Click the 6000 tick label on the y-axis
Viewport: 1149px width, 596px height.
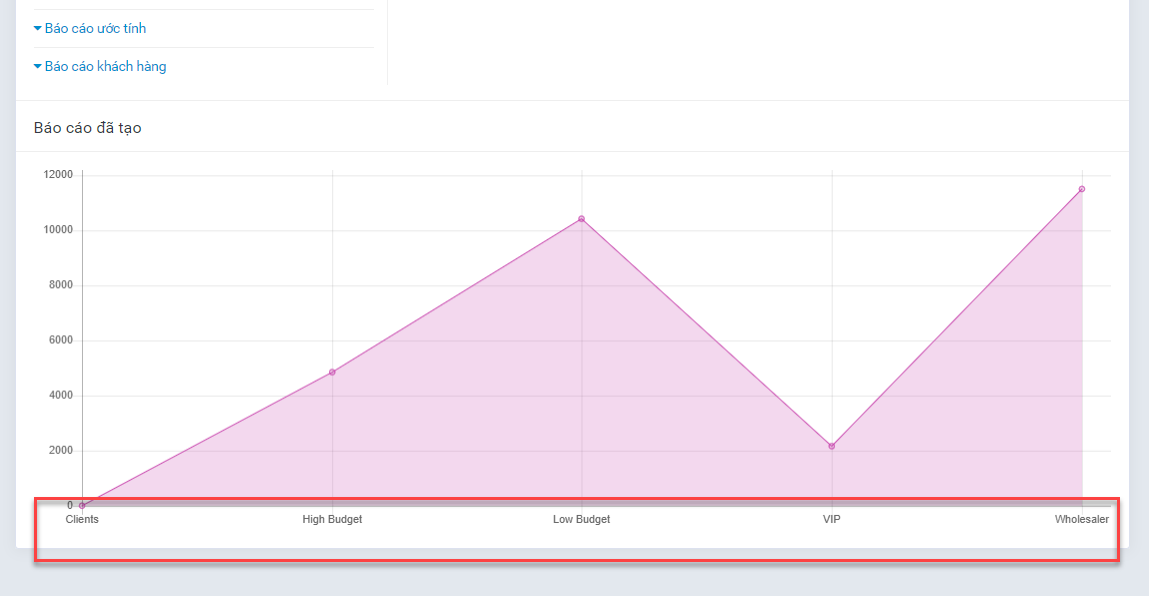(61, 341)
